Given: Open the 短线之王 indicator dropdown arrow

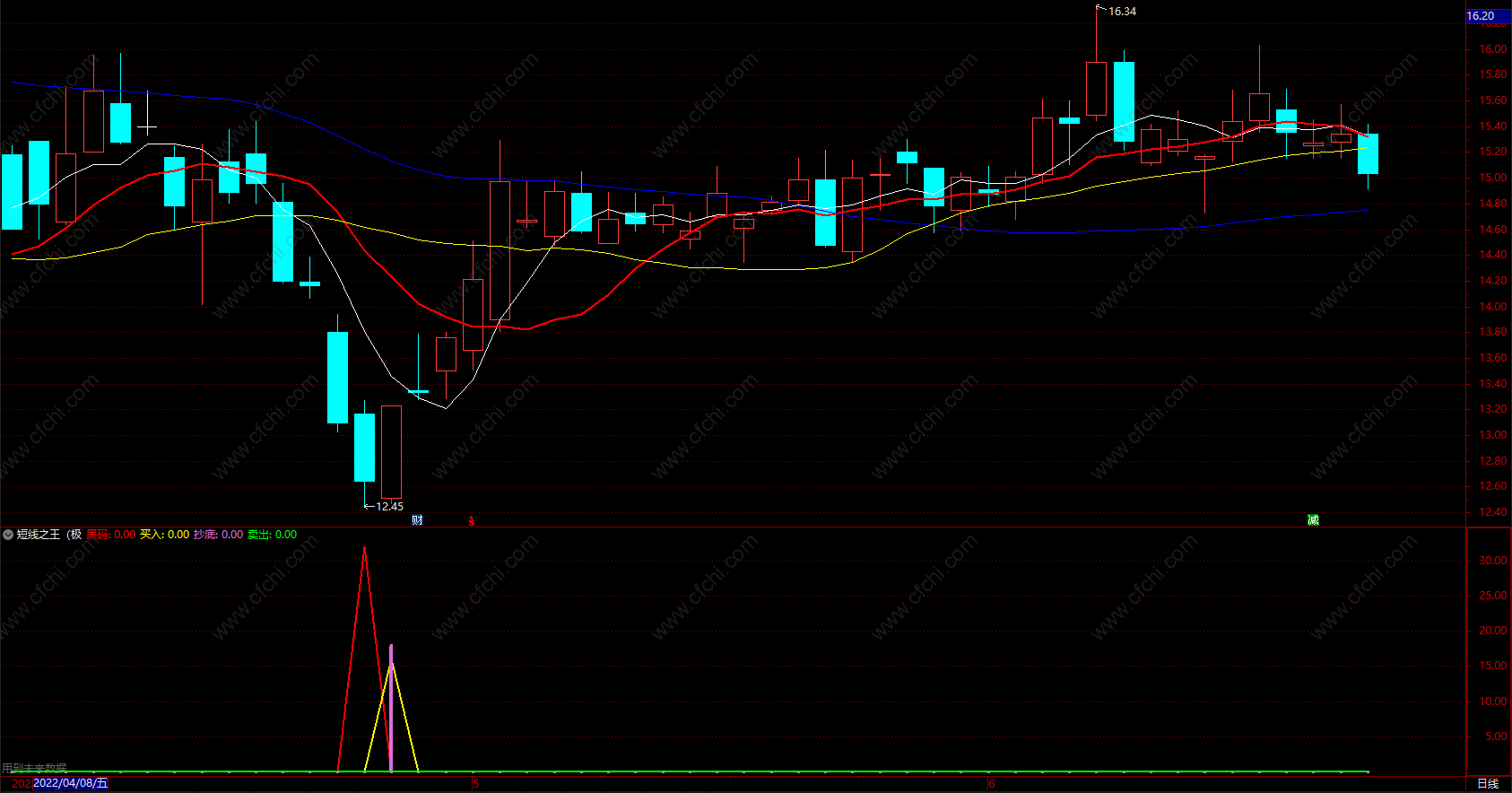Looking at the screenshot, I should point(8,535).
